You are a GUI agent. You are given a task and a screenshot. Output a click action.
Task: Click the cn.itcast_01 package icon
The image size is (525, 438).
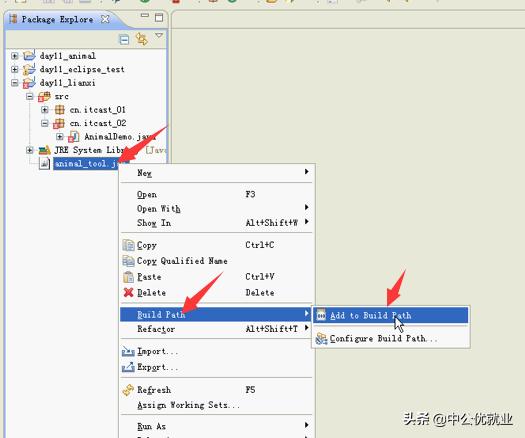pyautogui.click(x=60, y=110)
